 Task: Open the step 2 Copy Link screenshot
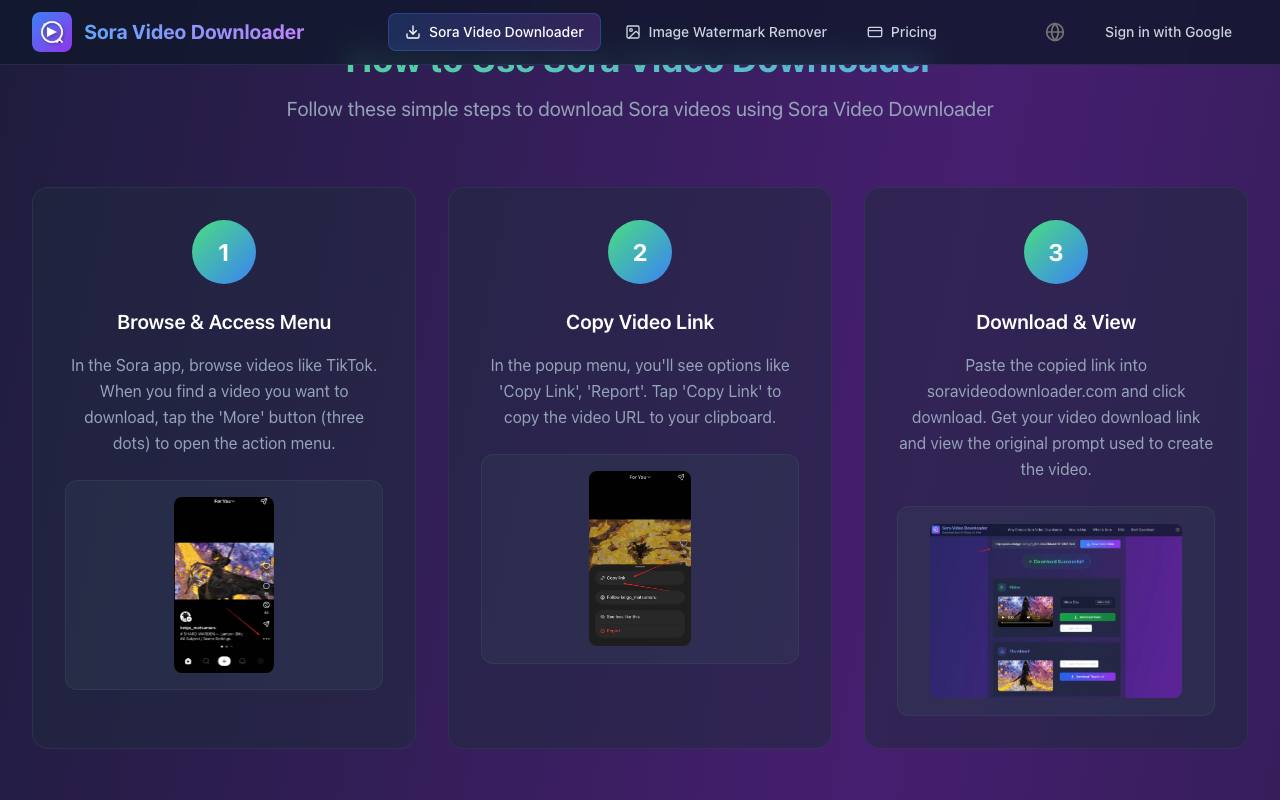point(640,558)
